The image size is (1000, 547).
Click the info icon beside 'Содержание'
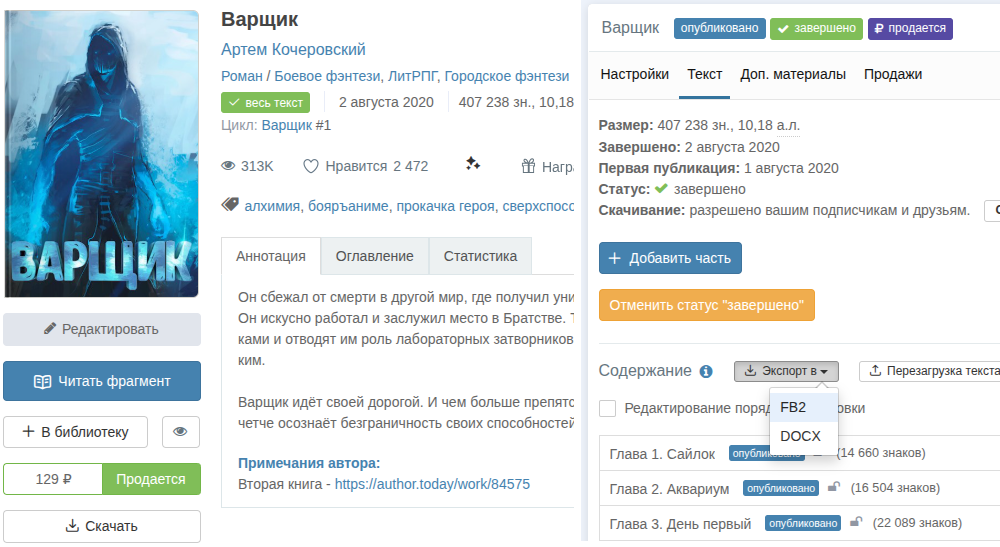point(706,372)
